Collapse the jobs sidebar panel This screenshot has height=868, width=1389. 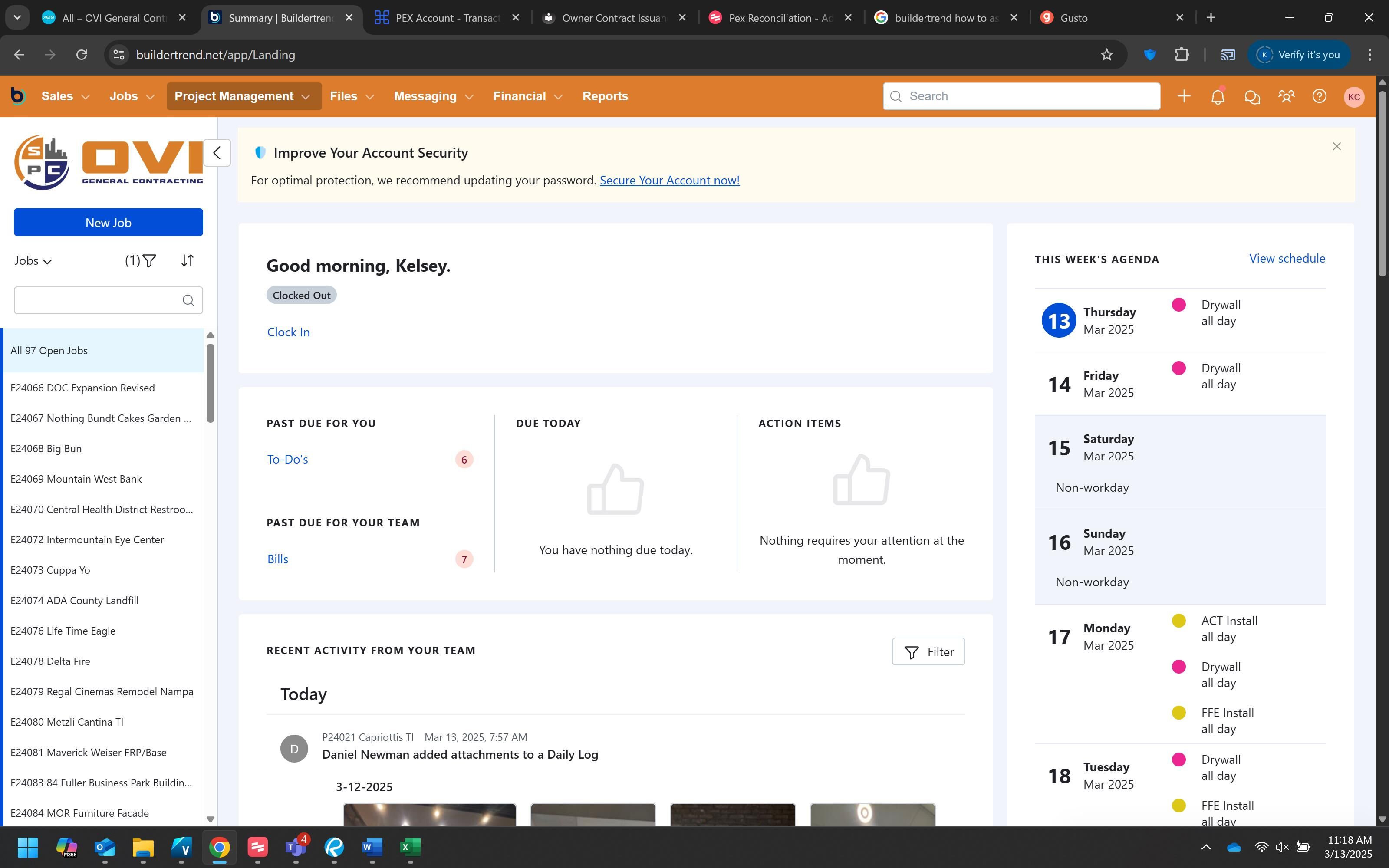(217, 153)
